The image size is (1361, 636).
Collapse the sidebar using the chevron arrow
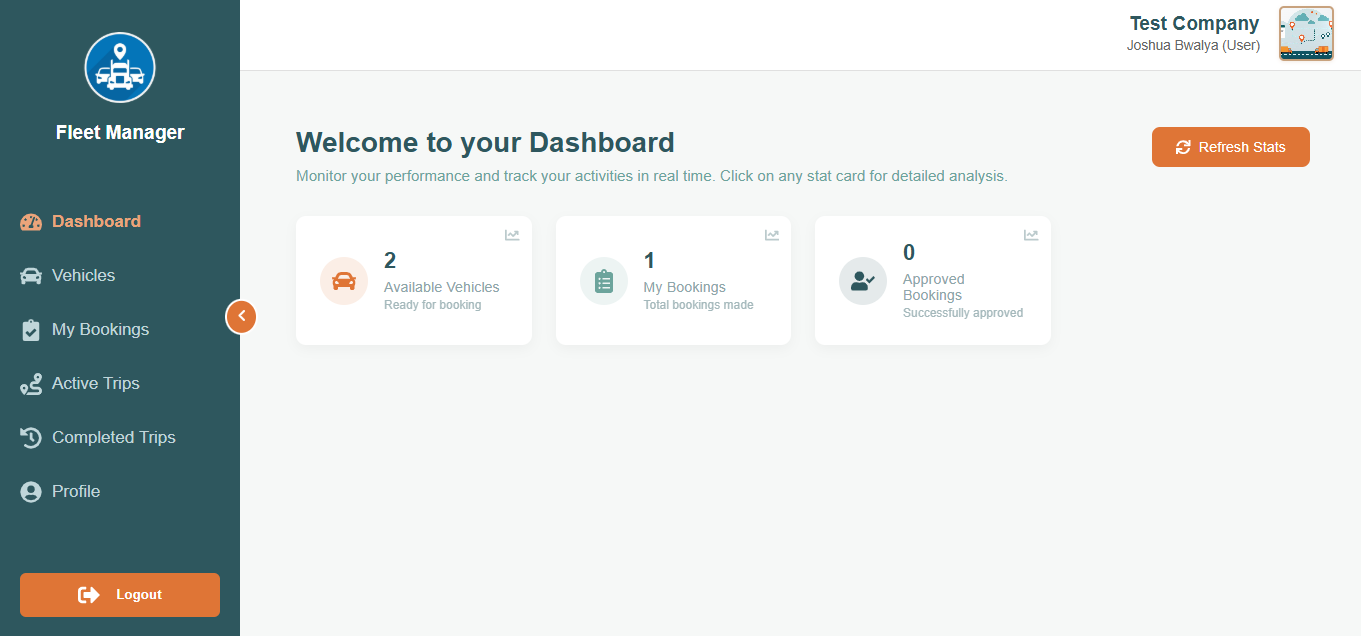(241, 316)
